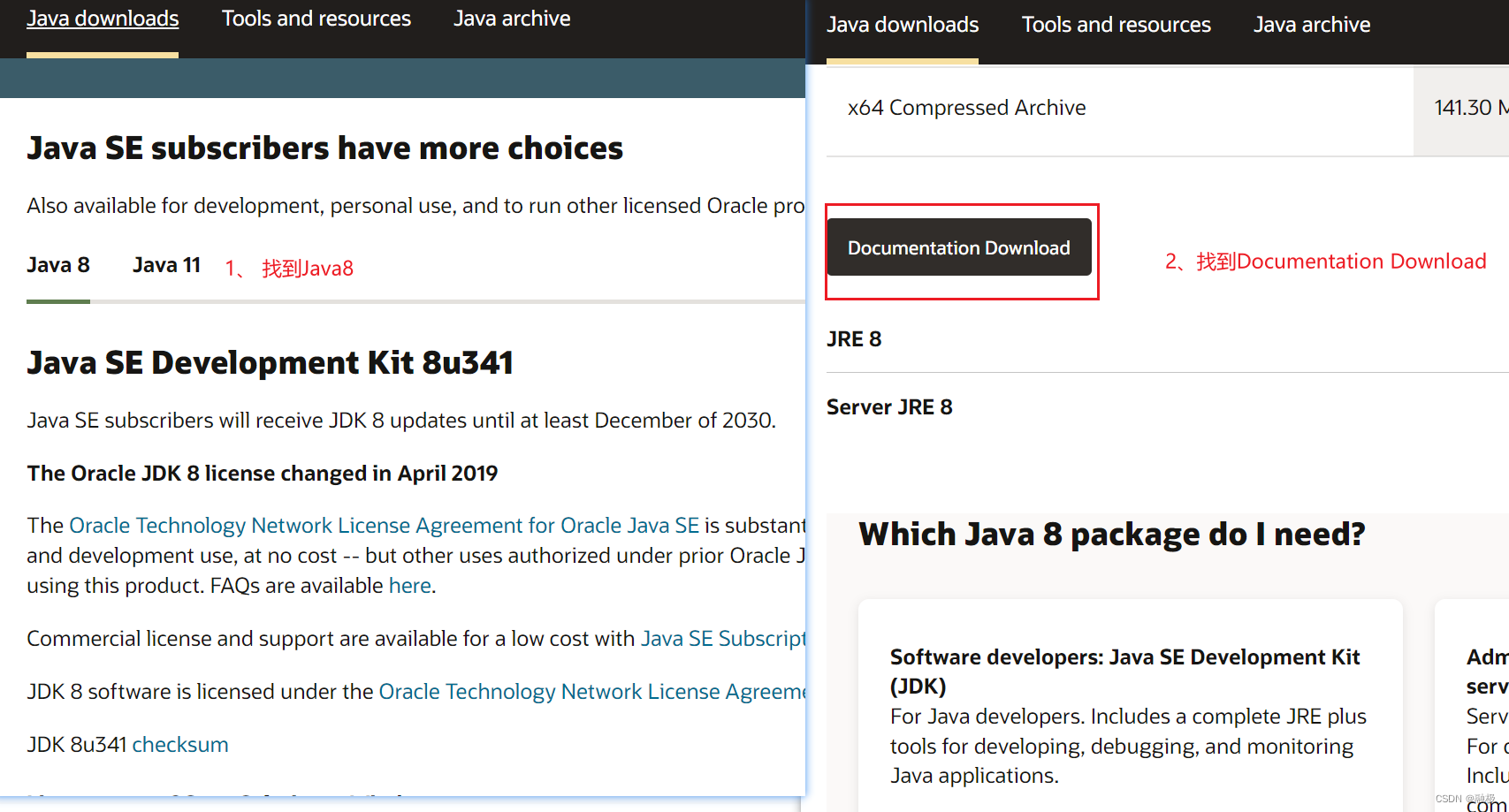Click the JDK card description starting 'For Java developers'

coord(1128,746)
